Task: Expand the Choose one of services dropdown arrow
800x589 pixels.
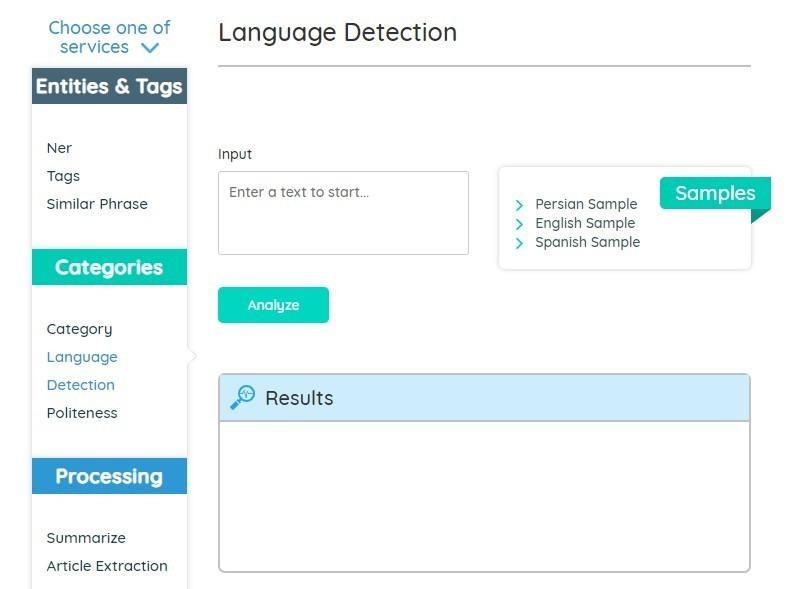Action: point(150,48)
